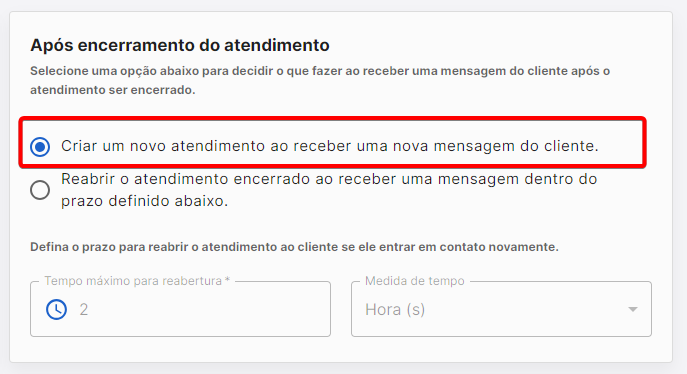Click the Selecione uma opção abaixo description text
Viewport: 687px width, 374px height.
coord(320,80)
